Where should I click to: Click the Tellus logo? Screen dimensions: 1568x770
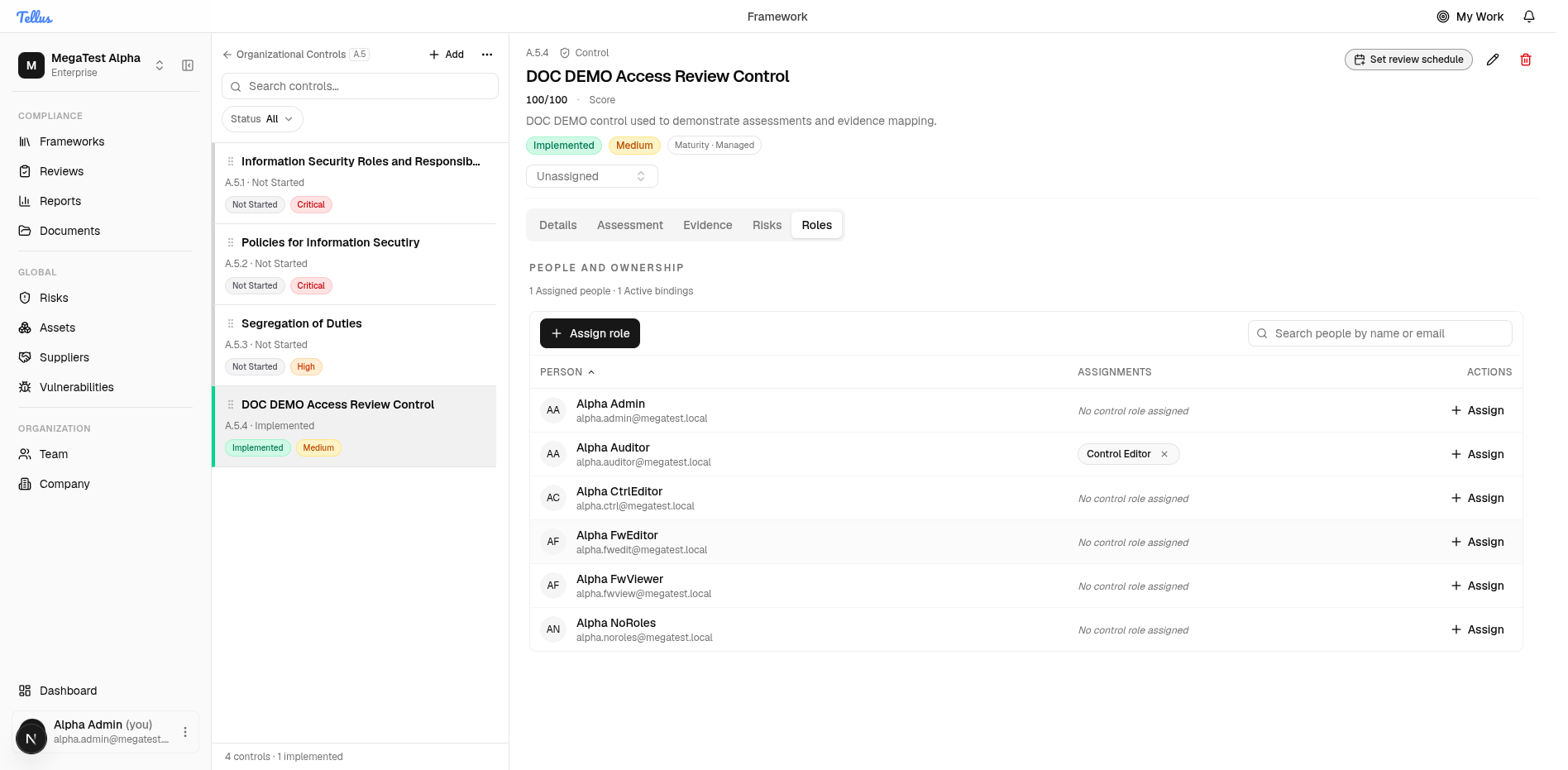tap(35, 17)
